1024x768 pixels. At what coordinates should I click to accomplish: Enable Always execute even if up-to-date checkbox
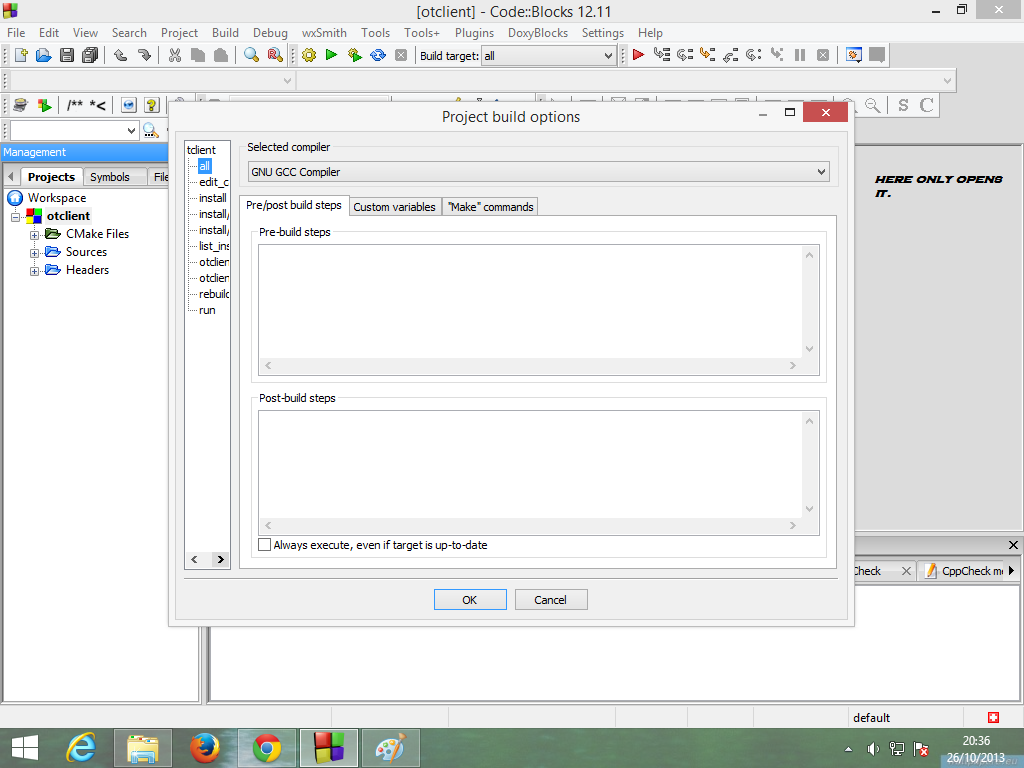pyautogui.click(x=264, y=545)
